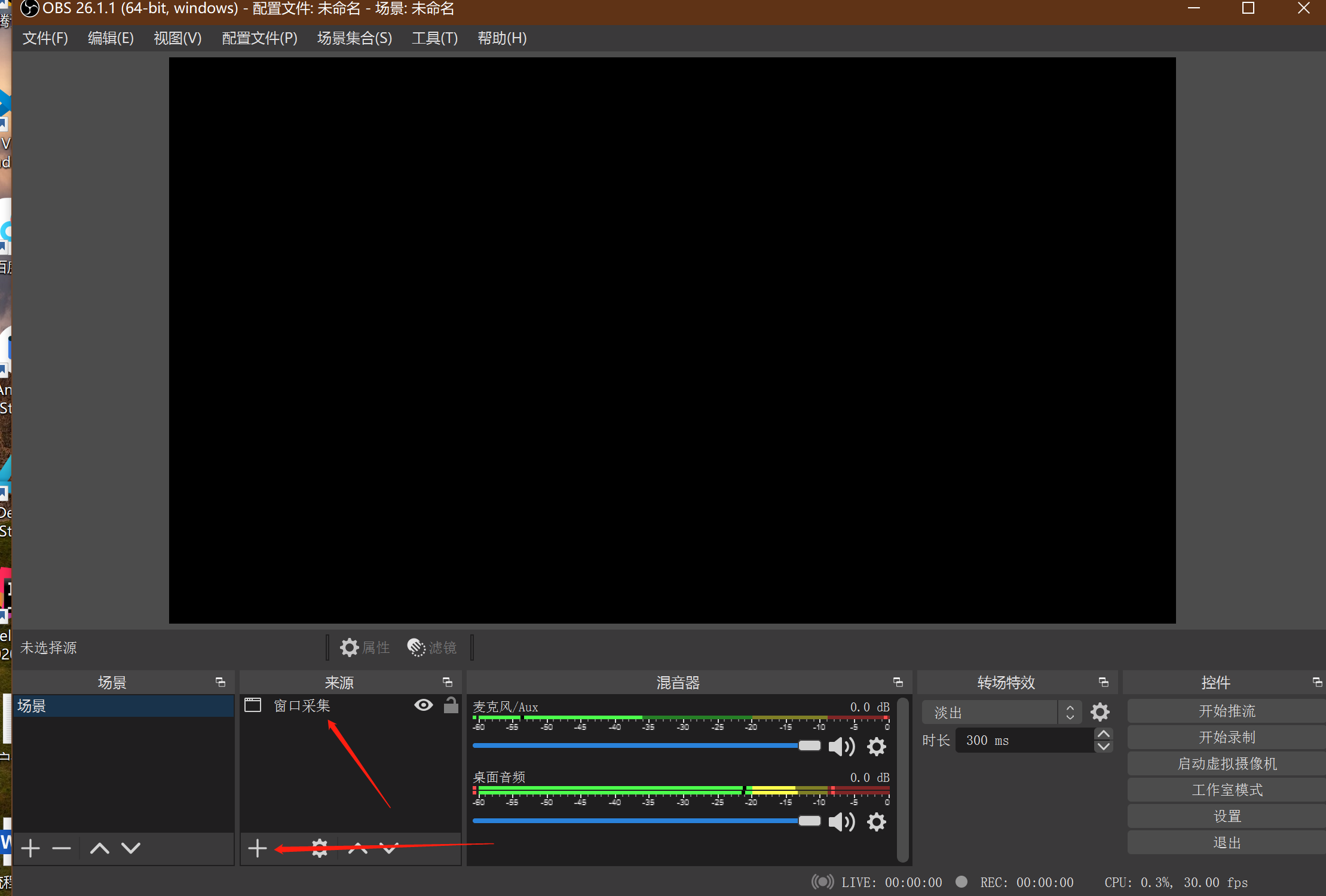
Task: Remove selected scene with minus icon
Action: [62, 848]
